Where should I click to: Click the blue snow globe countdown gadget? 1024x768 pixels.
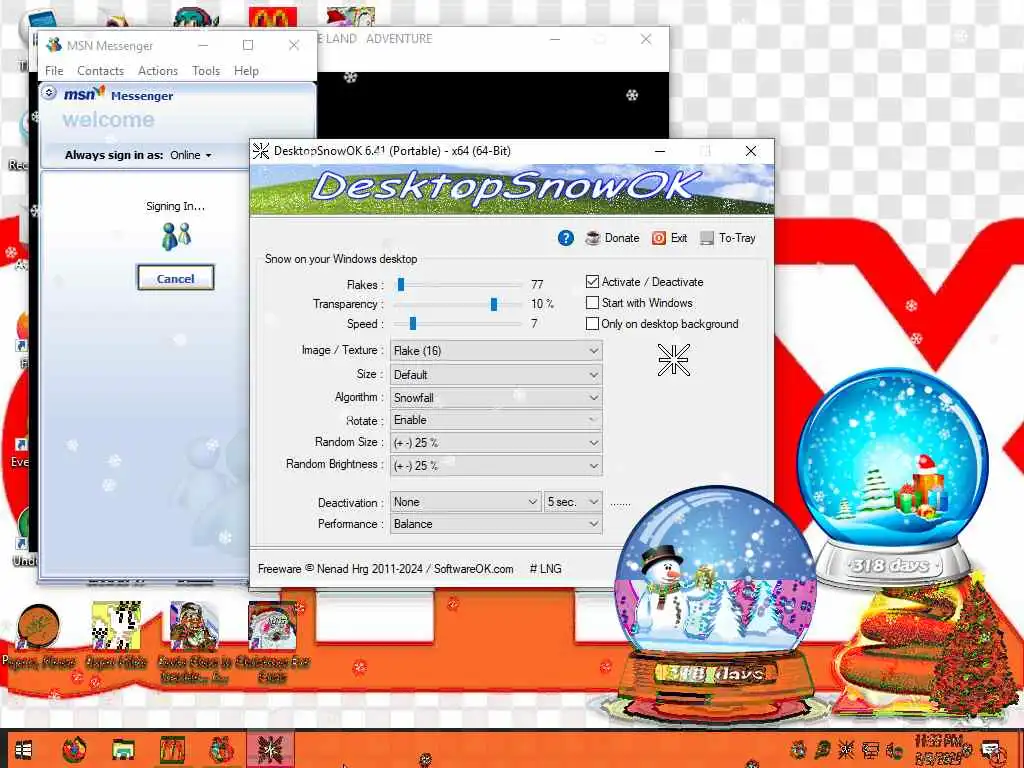click(x=892, y=477)
